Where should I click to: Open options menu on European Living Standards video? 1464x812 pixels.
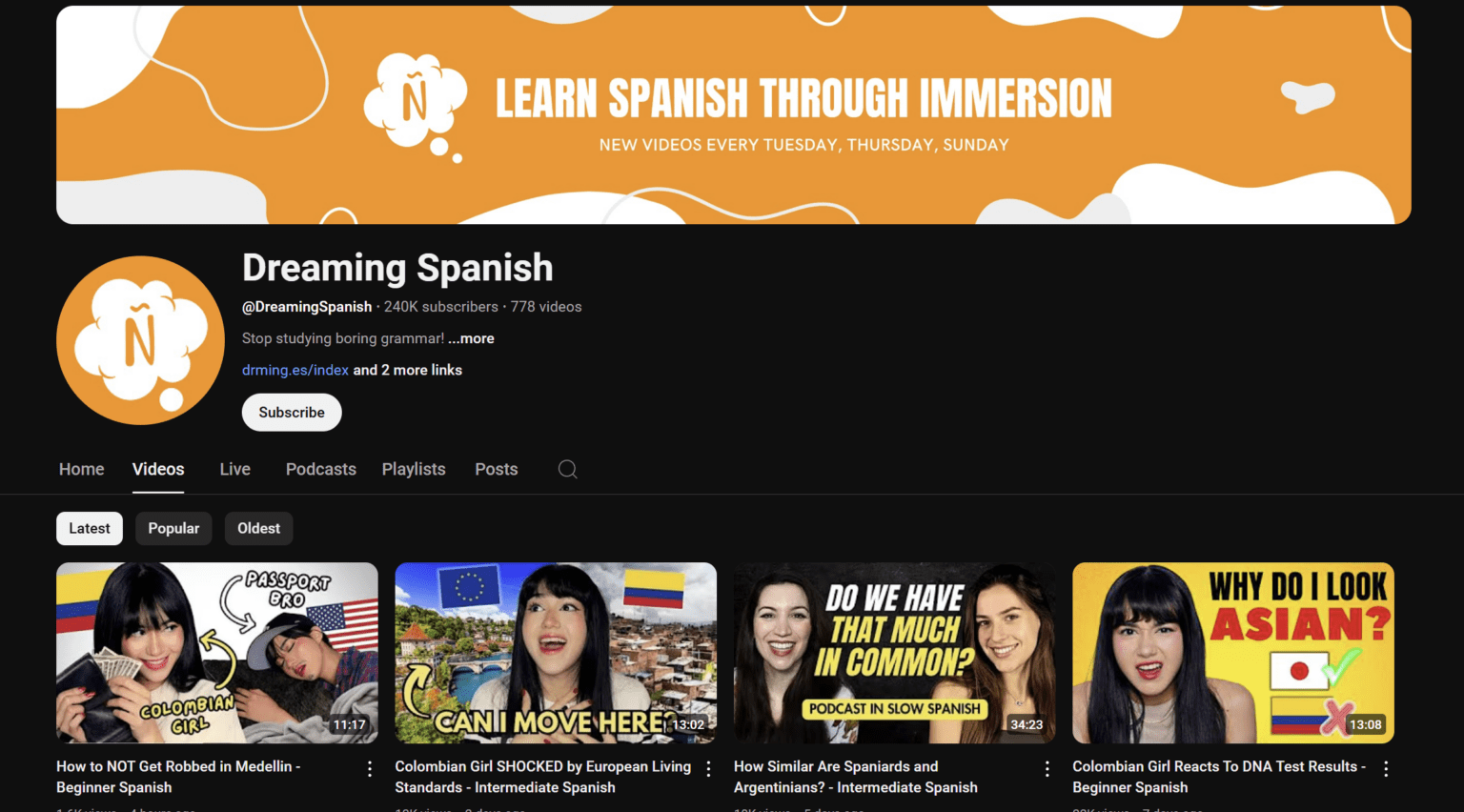[708, 767]
